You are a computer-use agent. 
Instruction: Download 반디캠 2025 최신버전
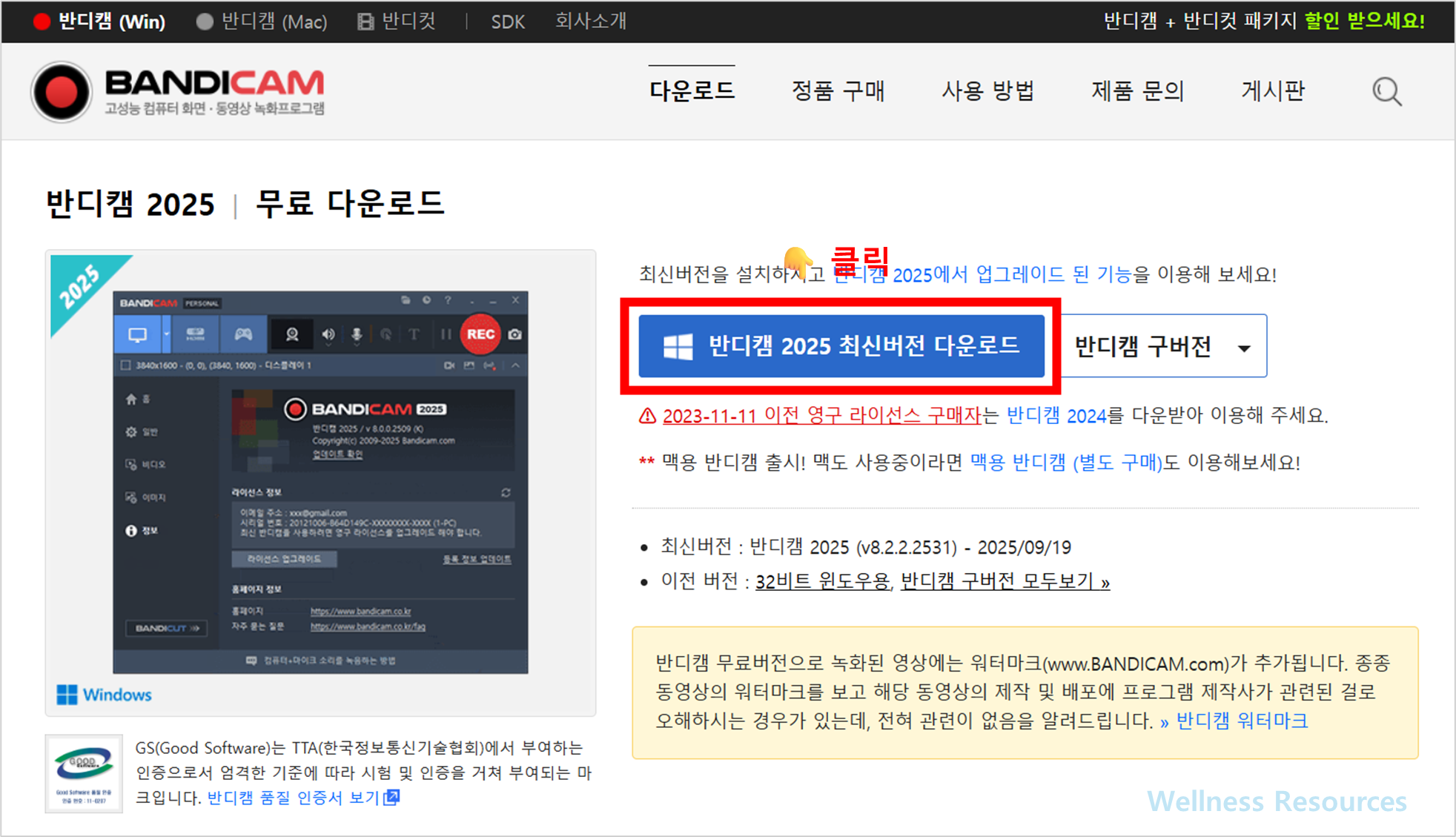pos(841,346)
